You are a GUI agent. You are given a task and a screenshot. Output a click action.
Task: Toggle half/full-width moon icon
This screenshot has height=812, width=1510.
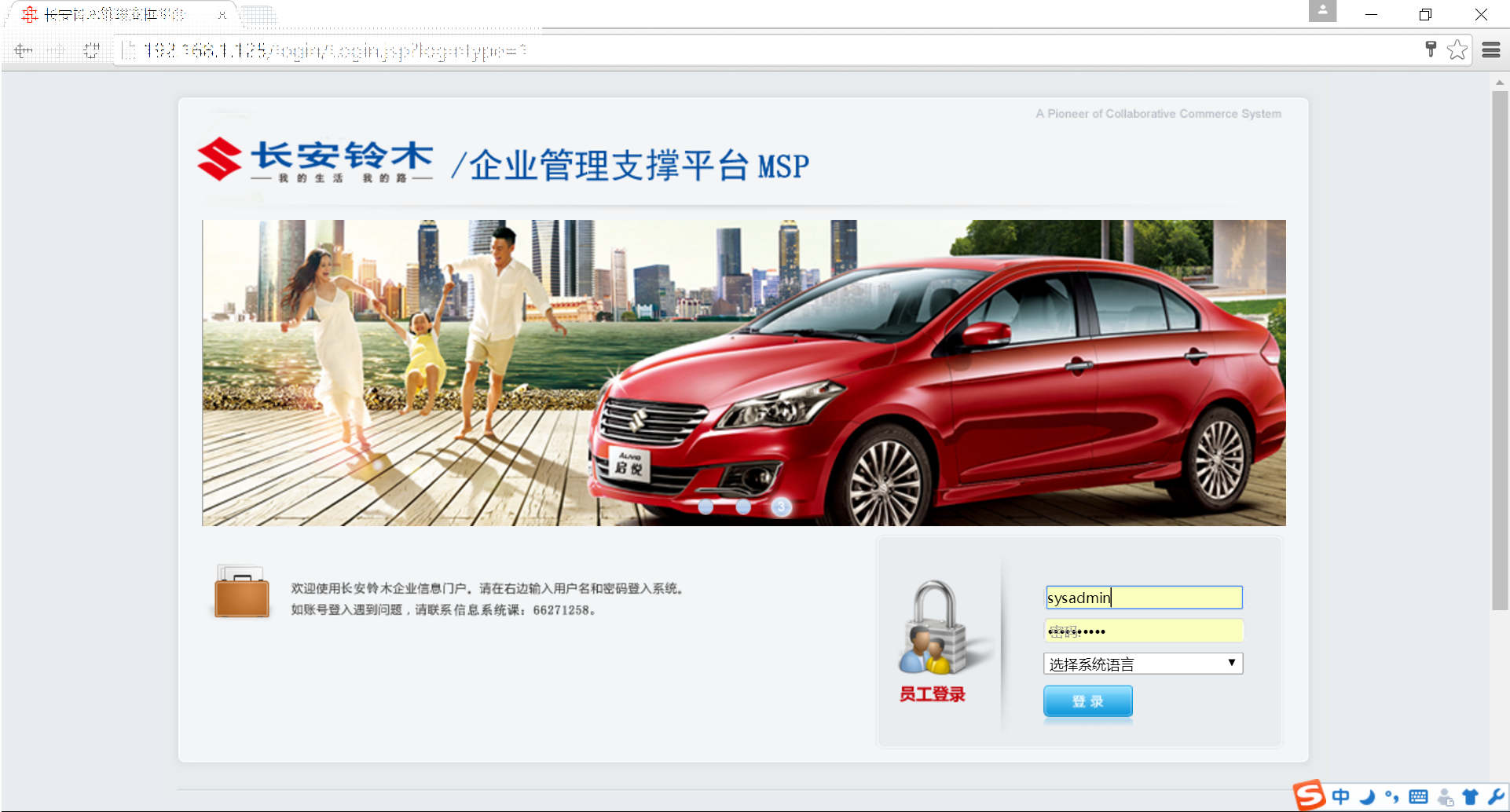pyautogui.click(x=1367, y=797)
